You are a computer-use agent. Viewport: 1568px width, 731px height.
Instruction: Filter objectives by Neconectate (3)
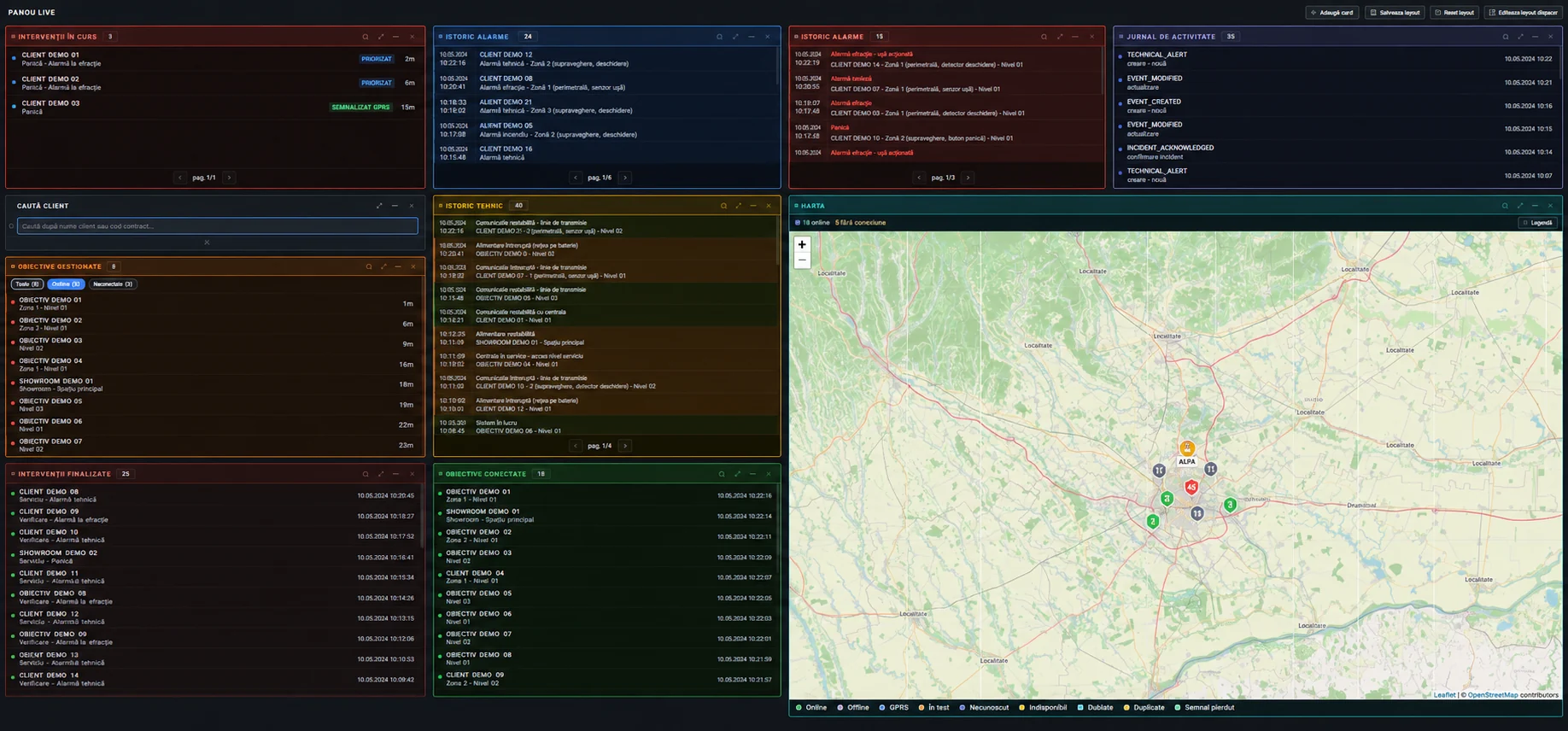[113, 284]
